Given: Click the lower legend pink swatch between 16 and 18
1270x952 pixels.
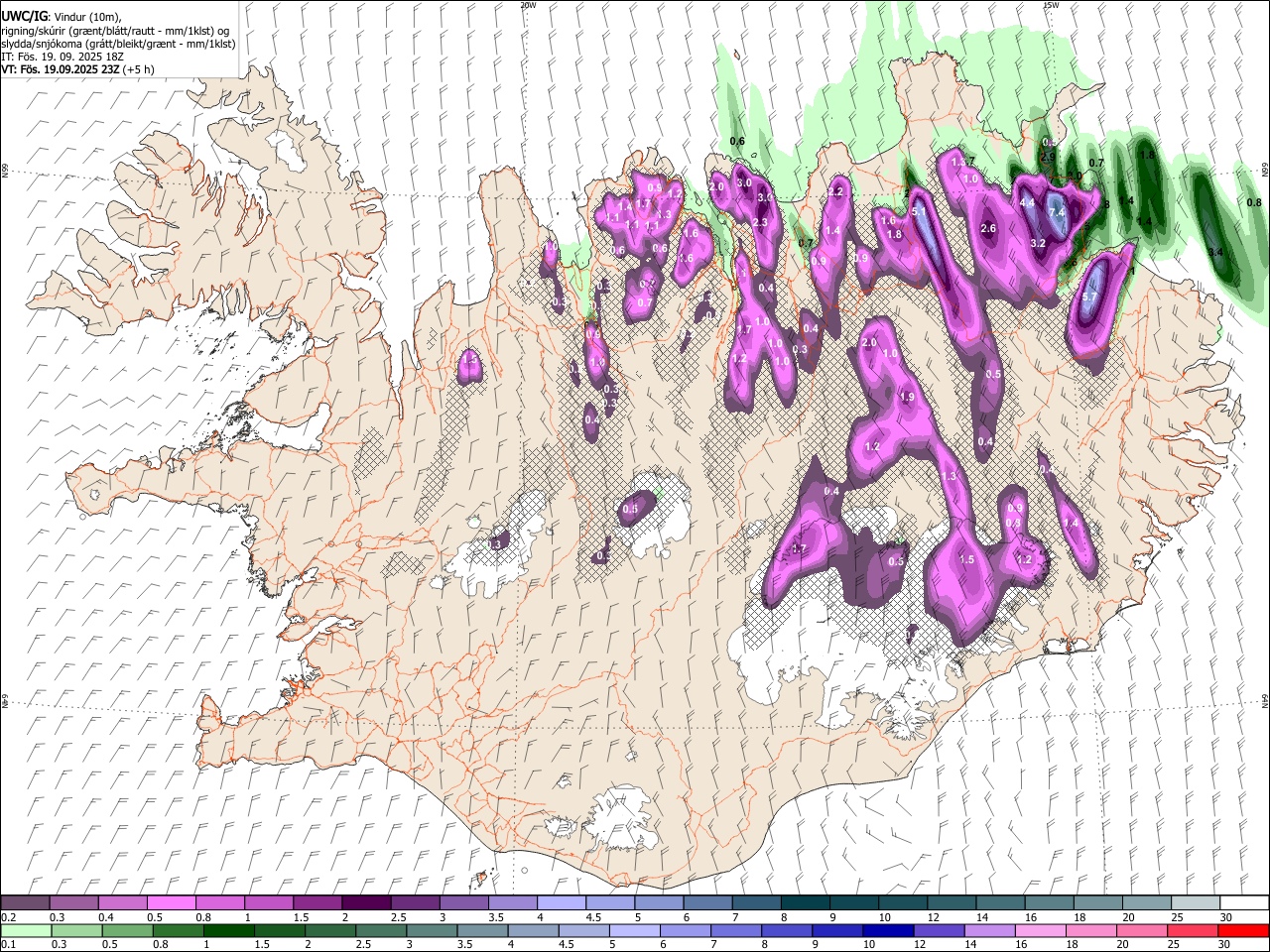Looking at the screenshot, I should tap(1039, 930).
